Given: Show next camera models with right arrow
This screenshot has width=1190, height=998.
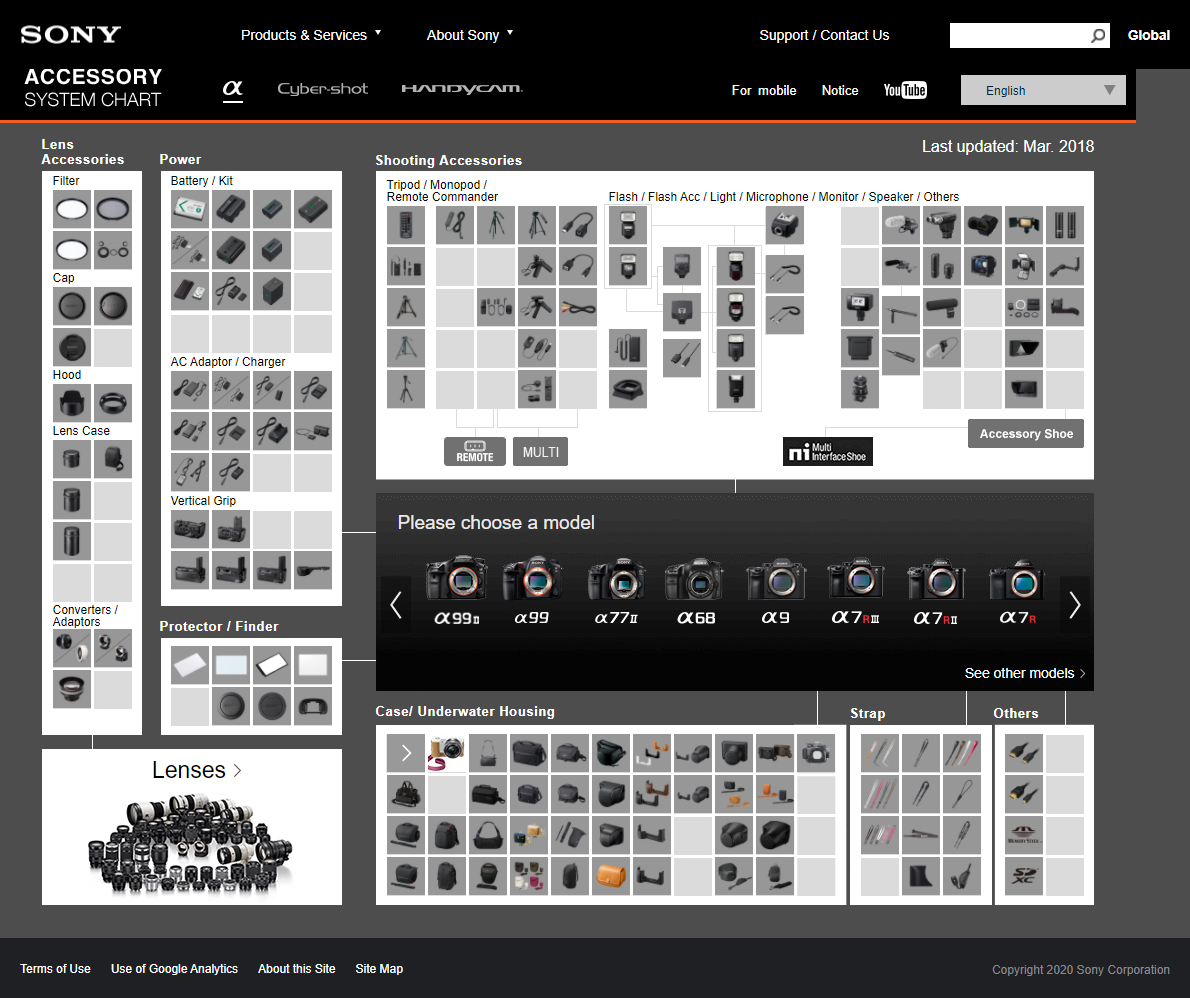Looking at the screenshot, I should [1075, 605].
